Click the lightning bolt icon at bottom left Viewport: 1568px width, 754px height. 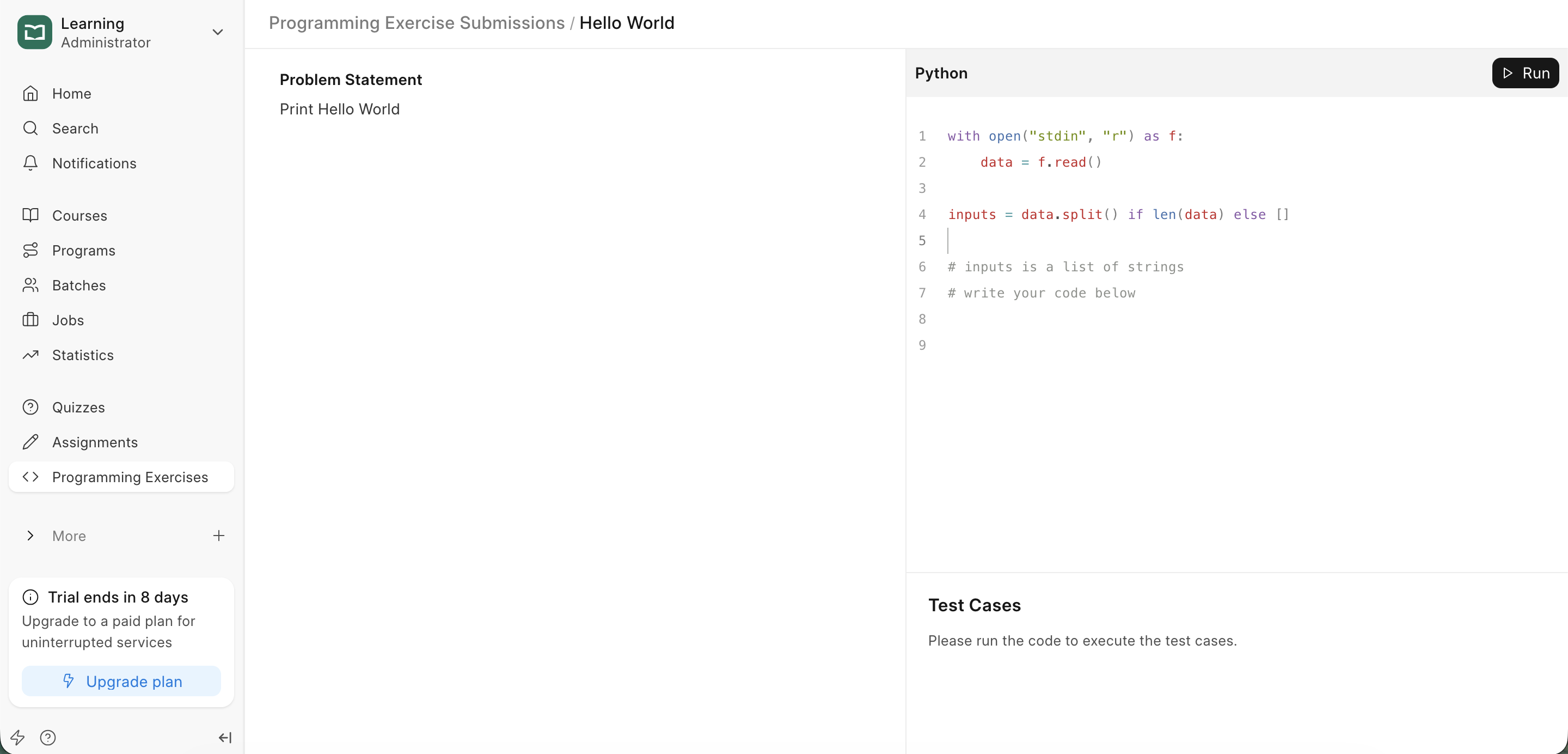tap(17, 738)
